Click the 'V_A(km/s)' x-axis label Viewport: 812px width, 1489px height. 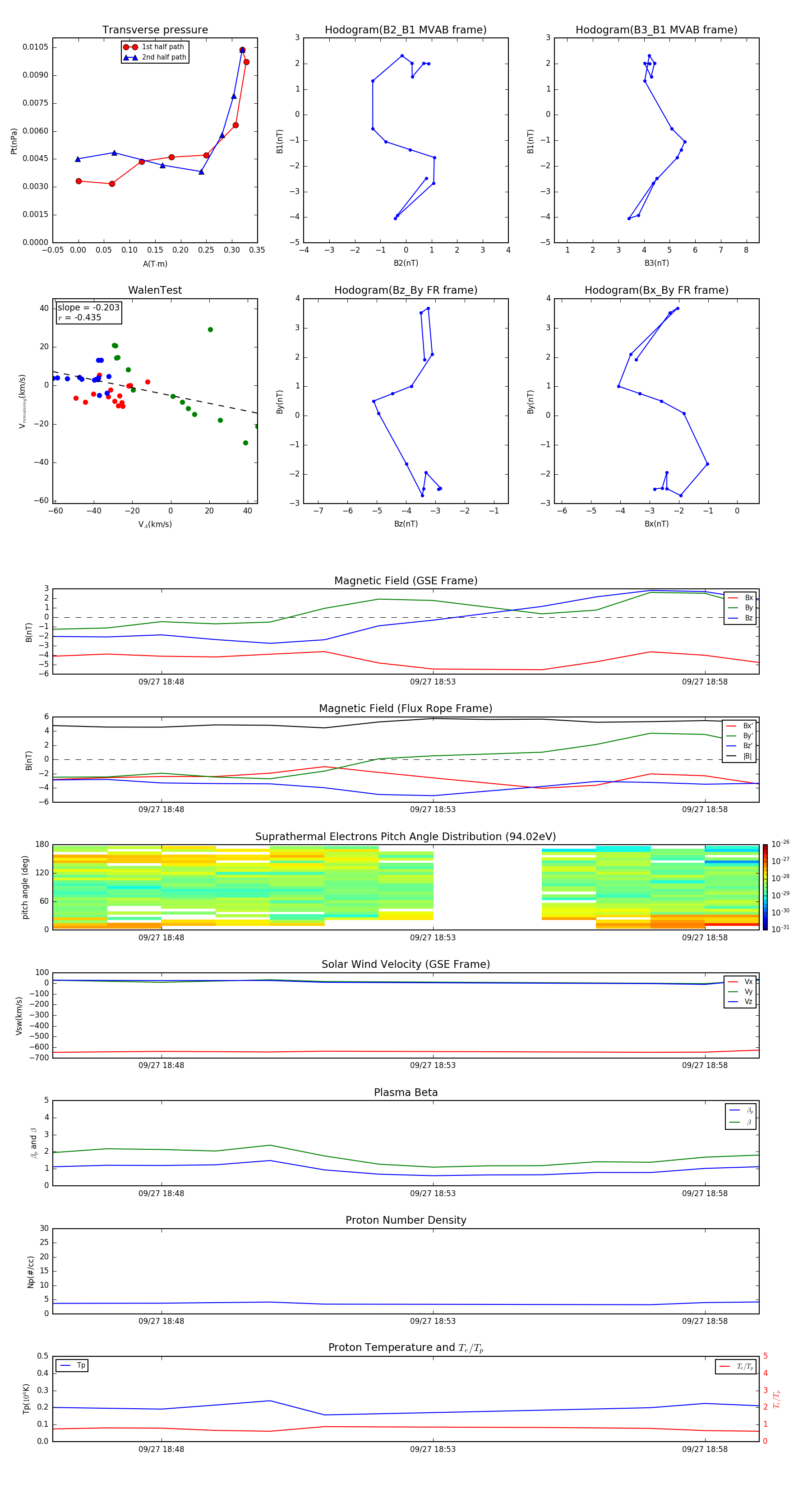[155, 525]
